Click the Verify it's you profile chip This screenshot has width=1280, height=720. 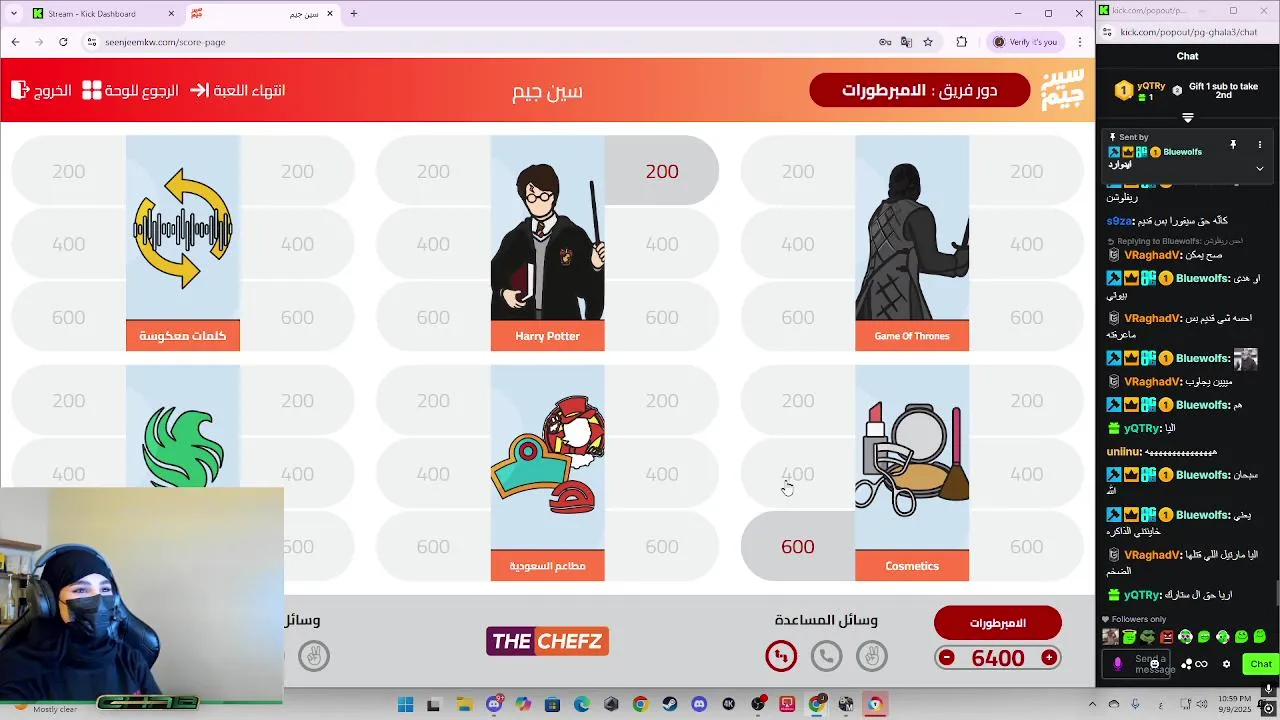click(1025, 42)
